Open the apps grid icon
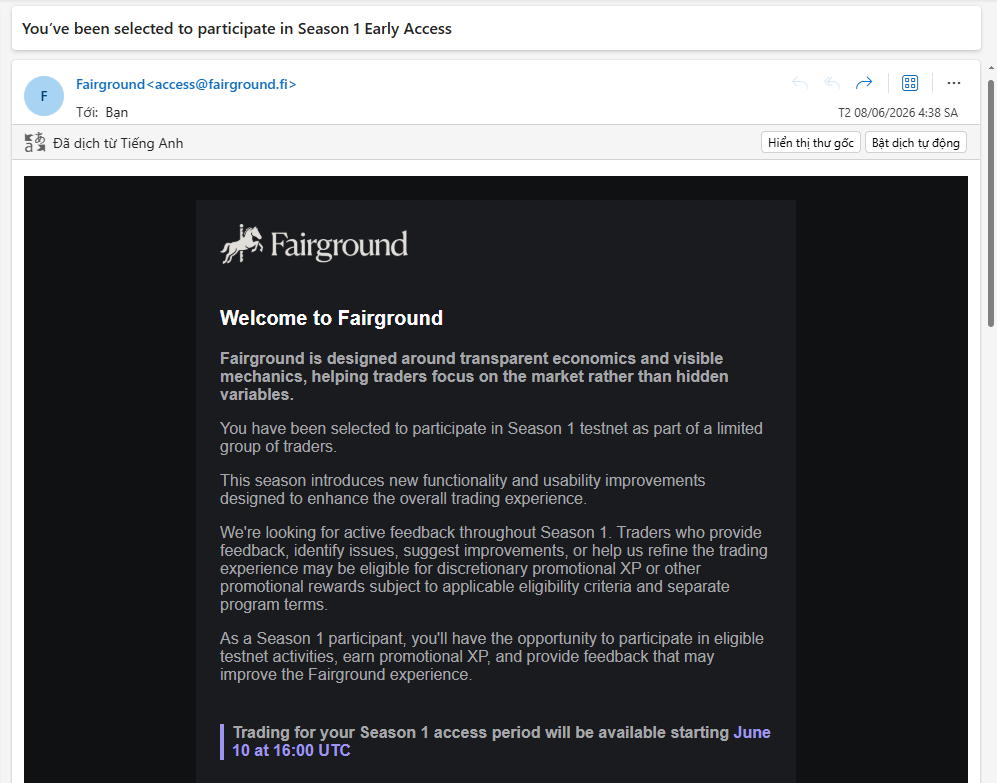The image size is (997, 783). (x=910, y=83)
